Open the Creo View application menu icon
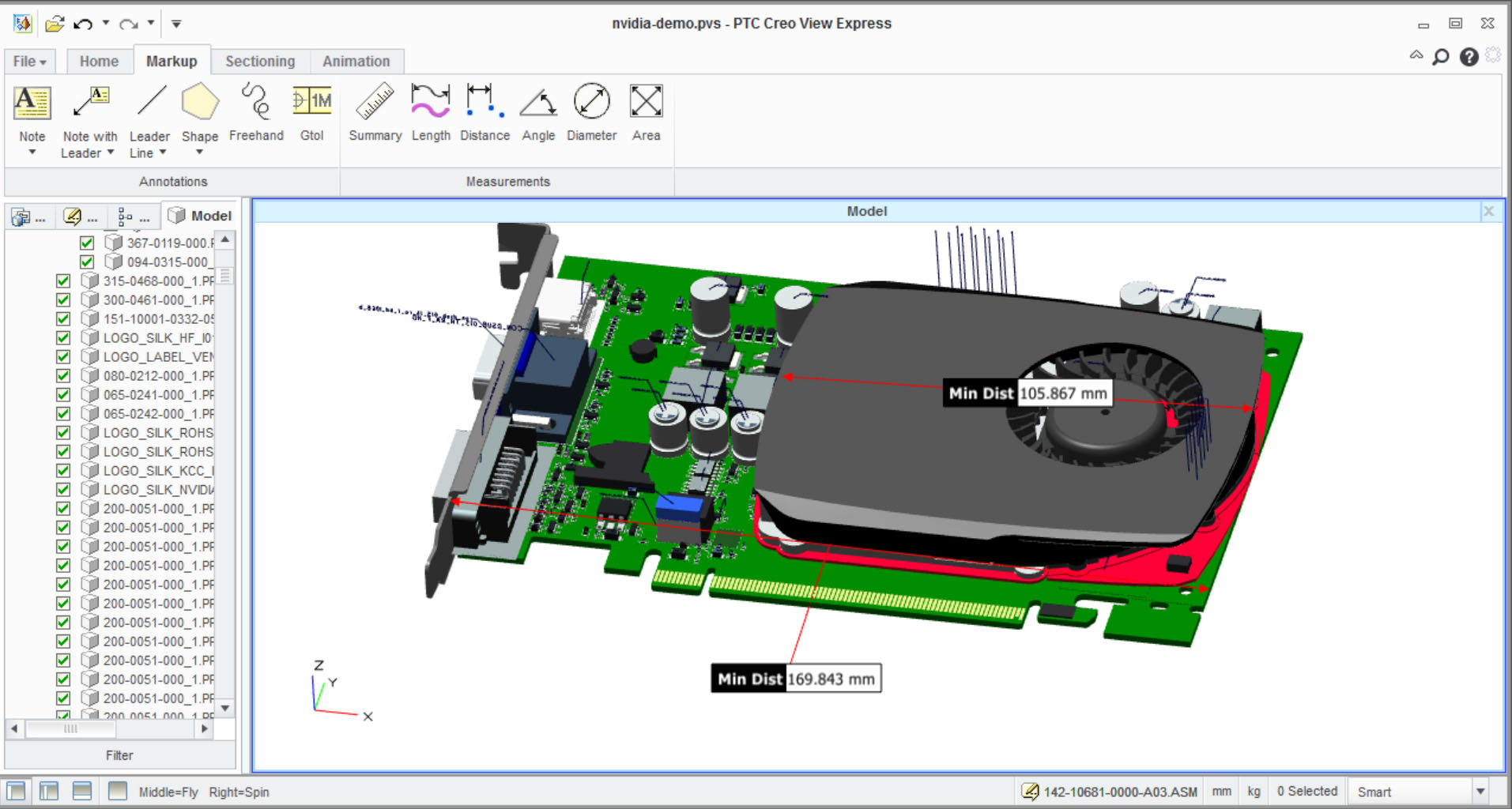This screenshot has width=1512, height=809. [22, 24]
